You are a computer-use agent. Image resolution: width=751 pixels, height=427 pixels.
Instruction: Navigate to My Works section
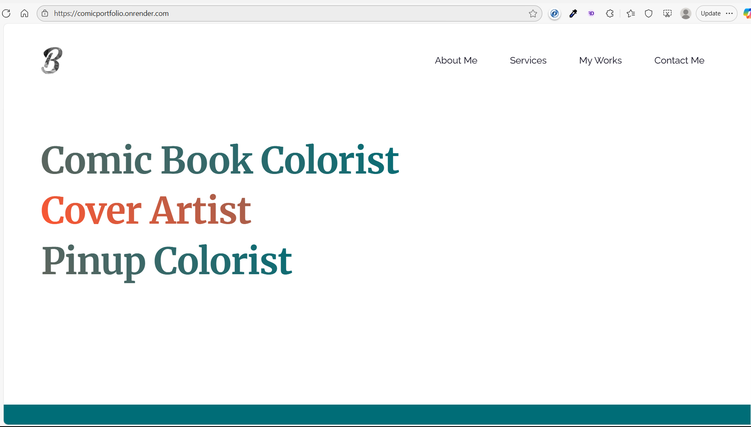(x=600, y=60)
